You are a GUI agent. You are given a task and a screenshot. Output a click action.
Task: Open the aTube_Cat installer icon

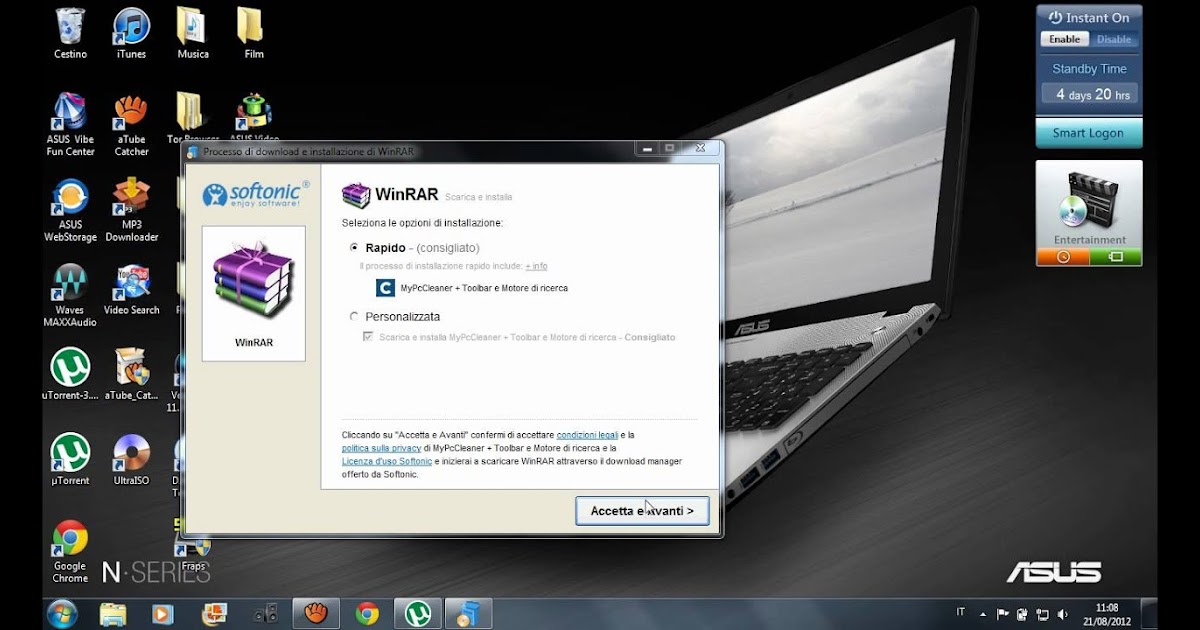tap(131, 375)
